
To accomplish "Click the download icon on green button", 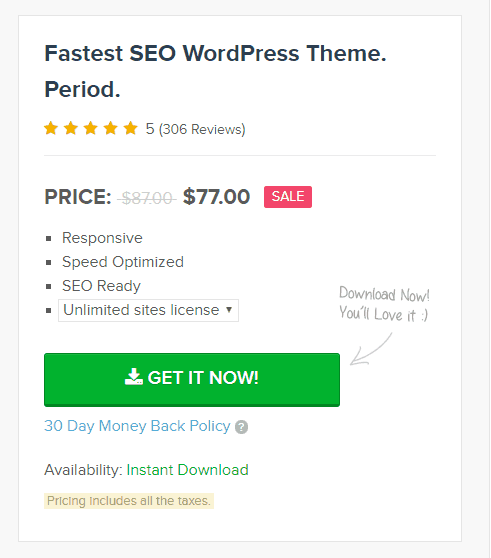I will [134, 377].
